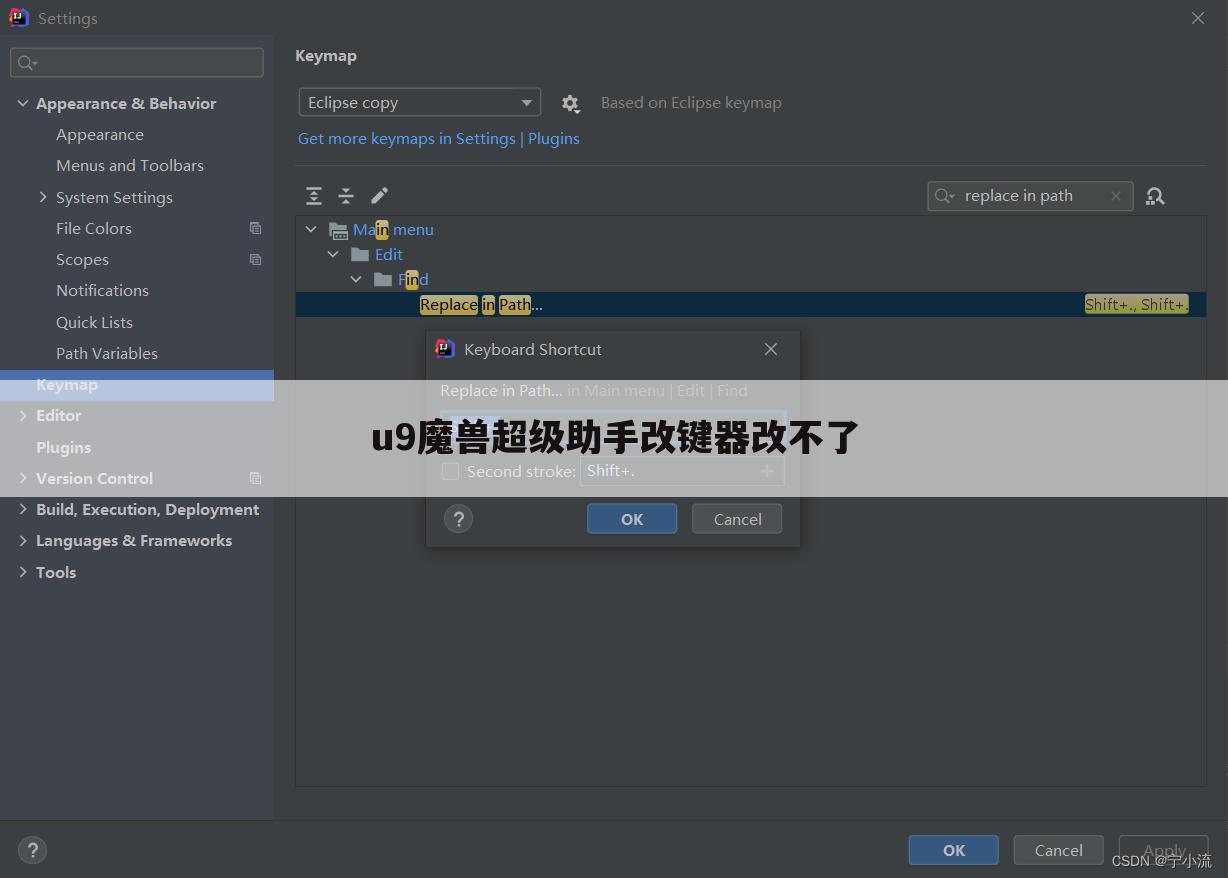Click the Find folder icon in tree

383,280
